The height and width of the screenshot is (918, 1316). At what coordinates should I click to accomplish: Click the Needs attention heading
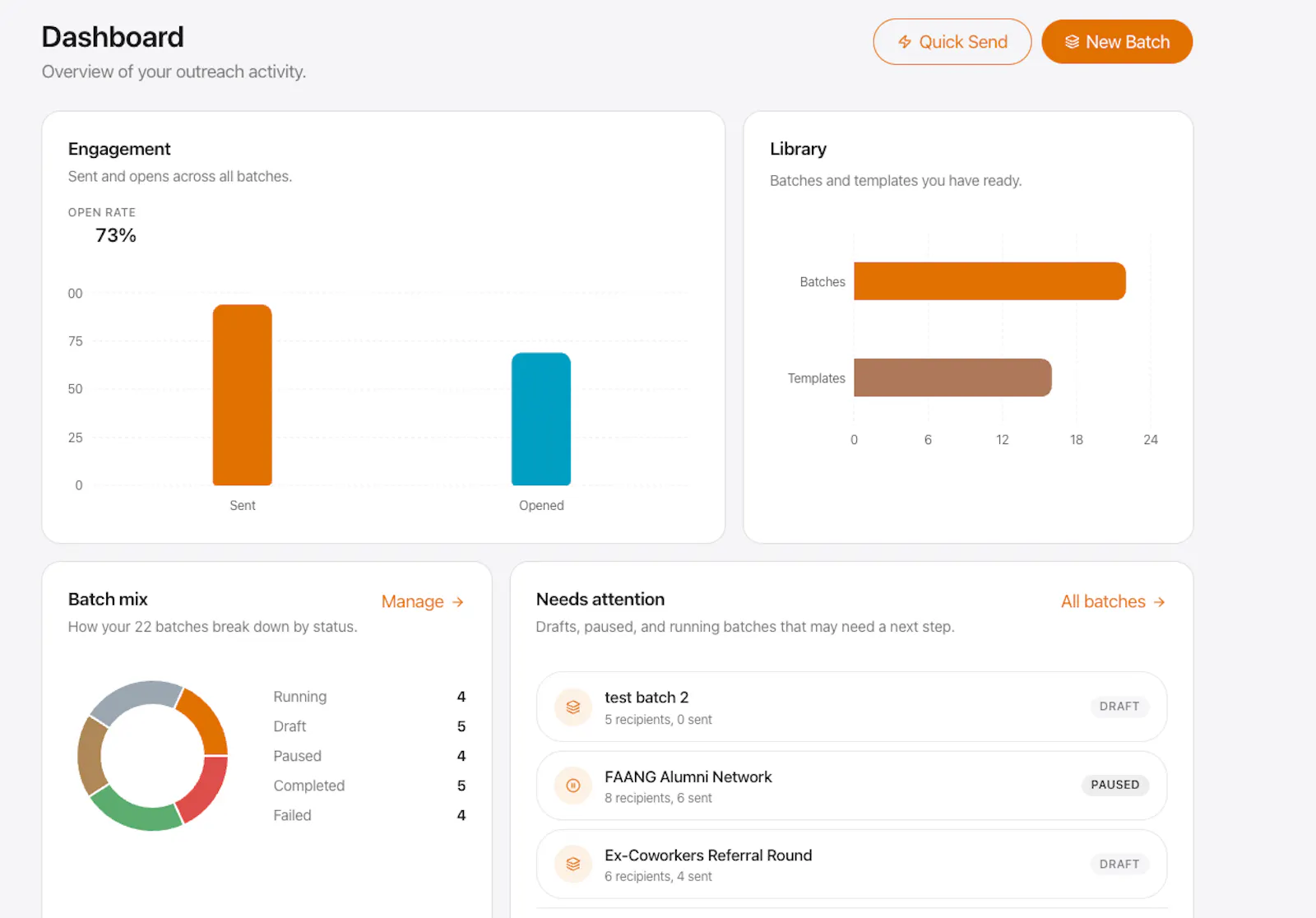click(600, 600)
